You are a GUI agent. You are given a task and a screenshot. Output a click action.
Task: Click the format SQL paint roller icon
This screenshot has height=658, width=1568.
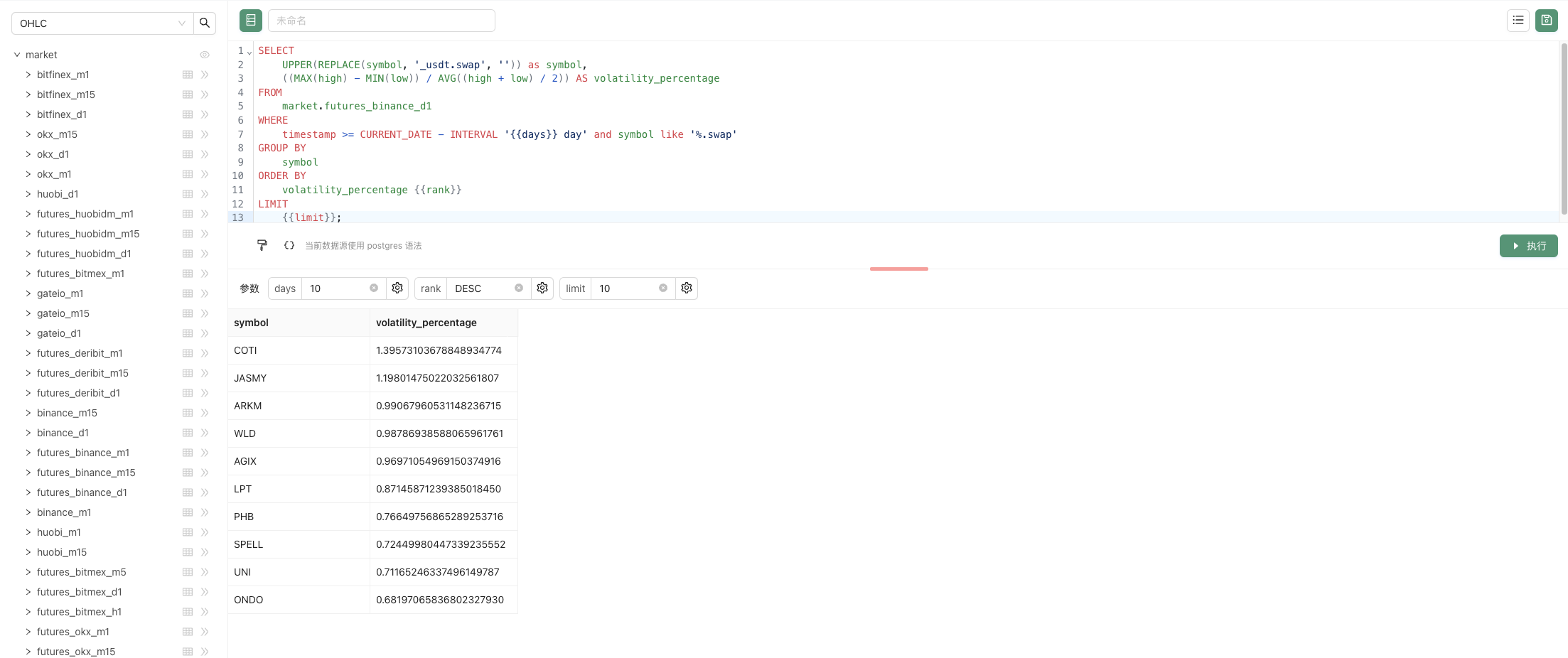click(x=262, y=245)
